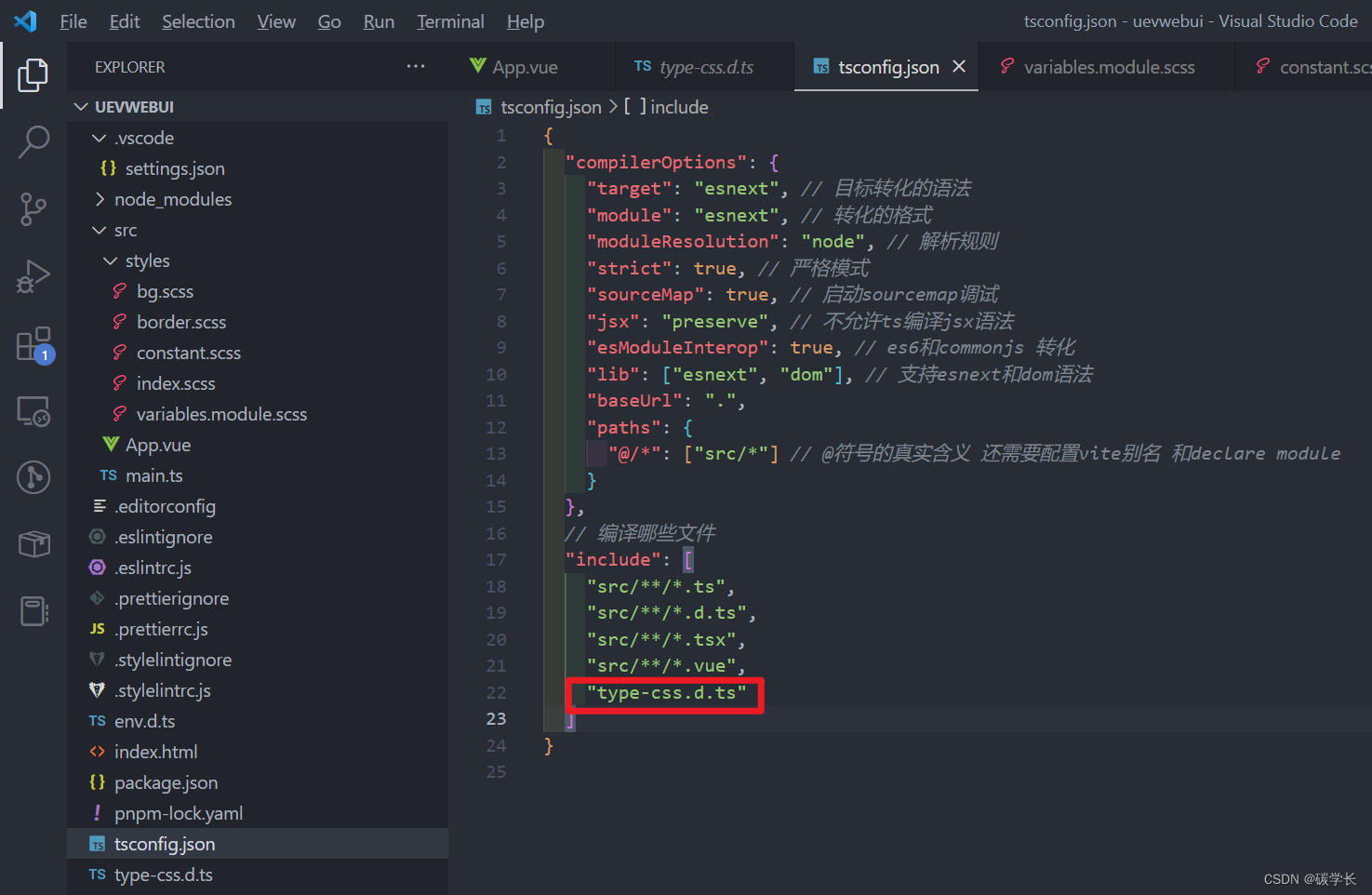Open the Help menu
The image size is (1372, 895).
(526, 21)
